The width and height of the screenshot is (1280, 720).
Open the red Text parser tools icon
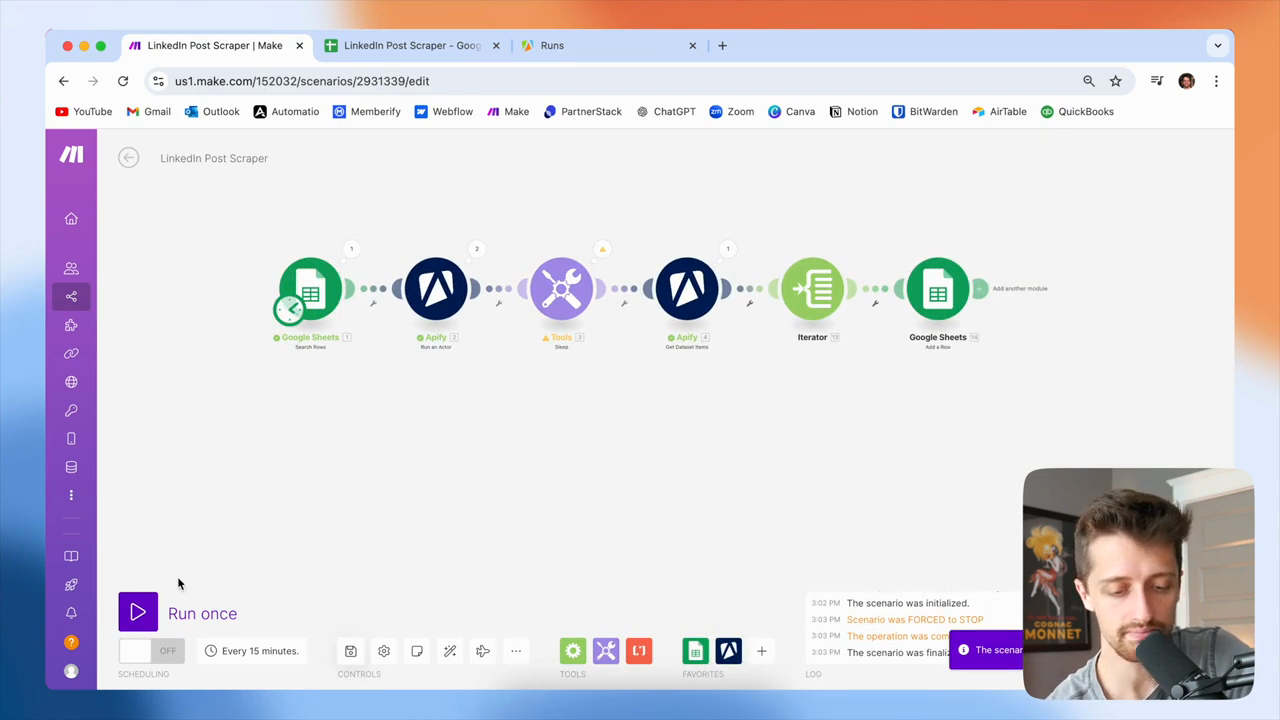639,651
